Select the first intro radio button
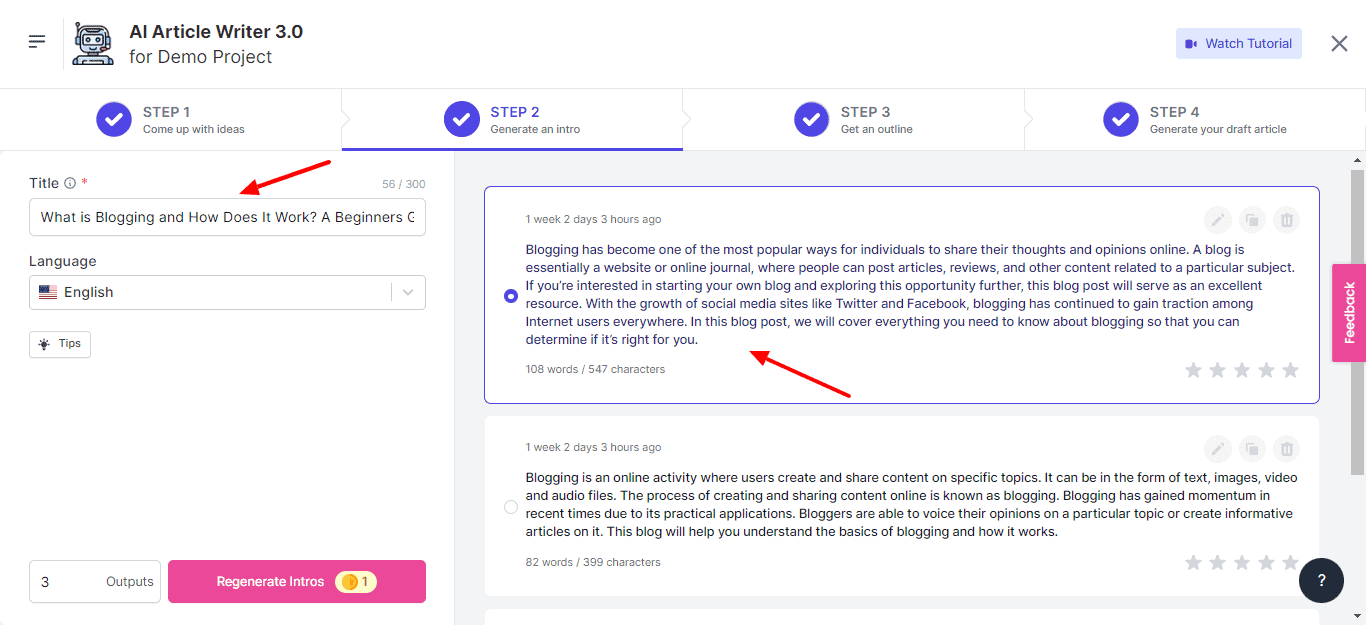 [511, 296]
